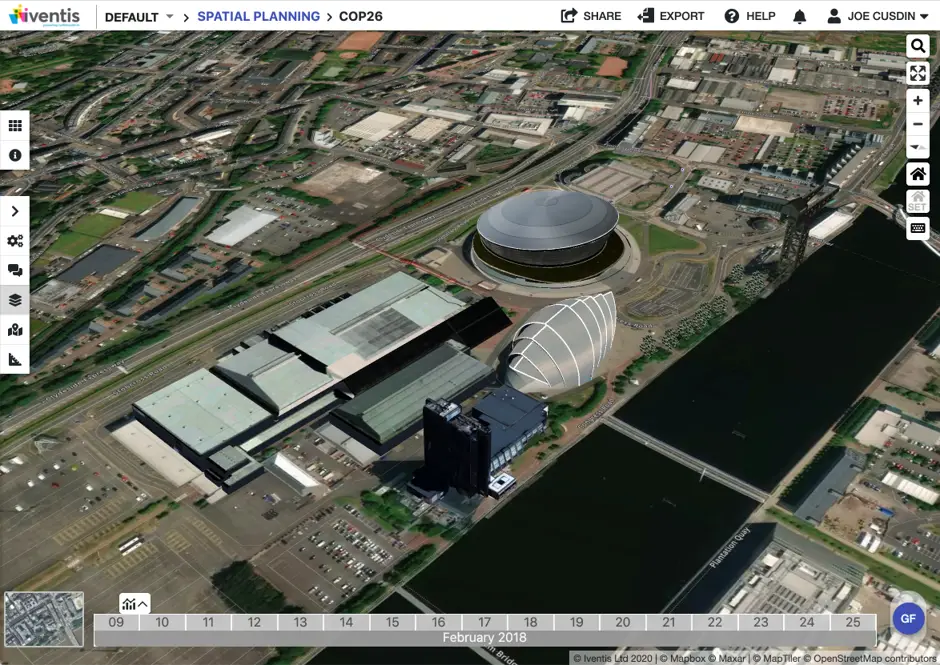Open keyboard shortcuts icon
Image resolution: width=940 pixels, height=665 pixels.
click(x=918, y=228)
